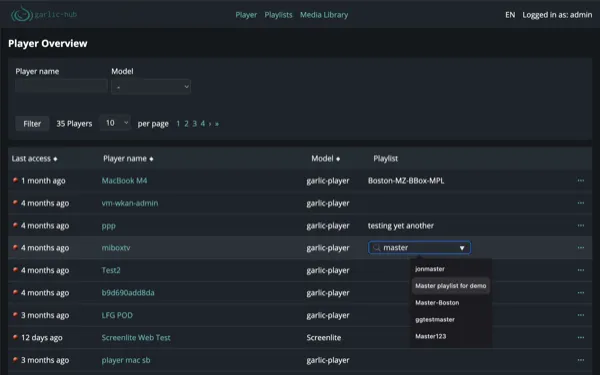Image resolution: width=600 pixels, height=375 pixels.
Task: Open actions menu for LFG POD row
Action: coord(580,315)
